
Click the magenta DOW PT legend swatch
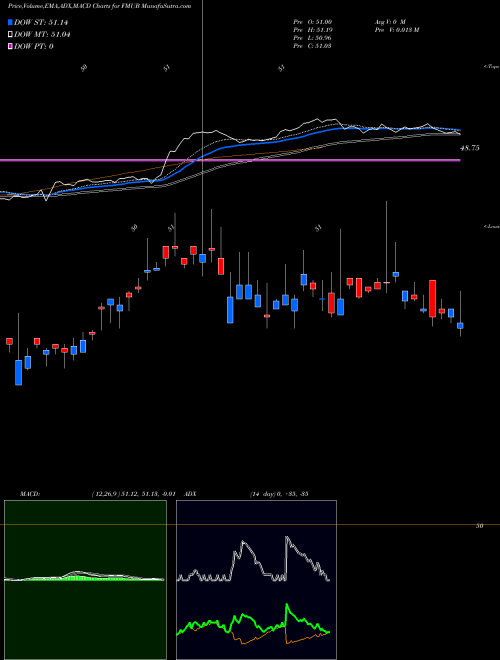[x=11, y=46]
